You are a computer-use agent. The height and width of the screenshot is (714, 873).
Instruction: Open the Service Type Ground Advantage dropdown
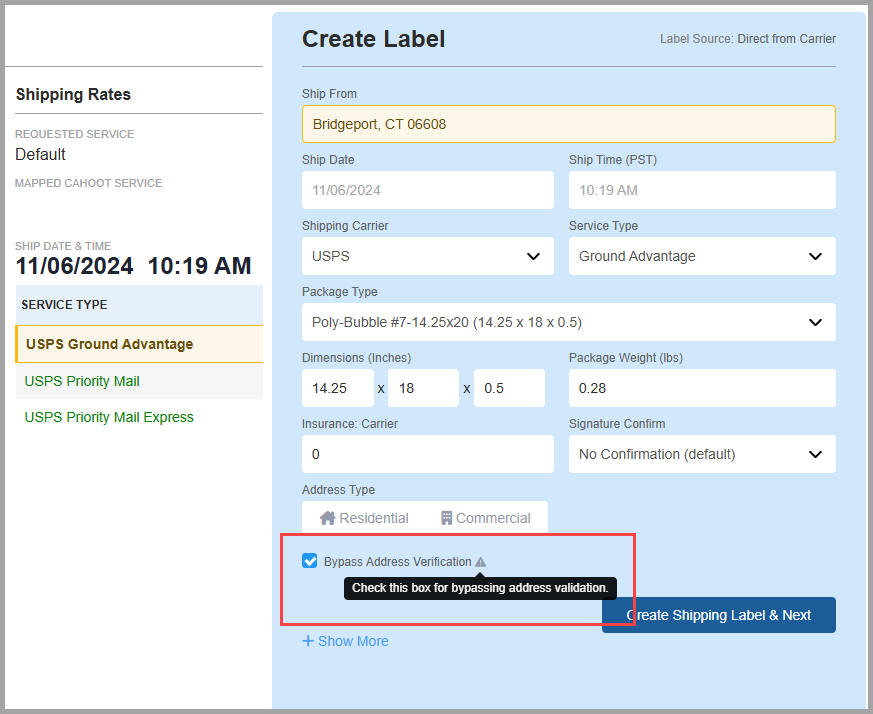pos(702,256)
